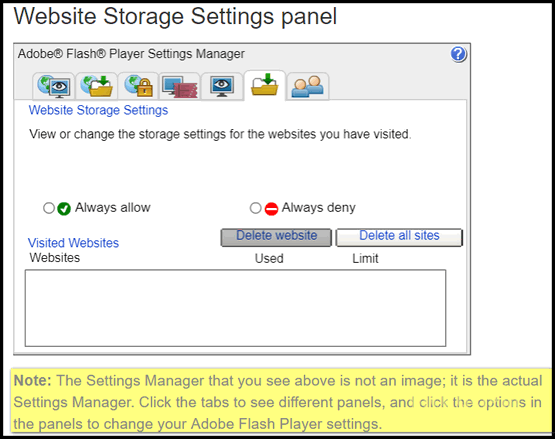Click the blue question mark help icon
Viewport: 555px width, 439px height.
click(x=458, y=54)
